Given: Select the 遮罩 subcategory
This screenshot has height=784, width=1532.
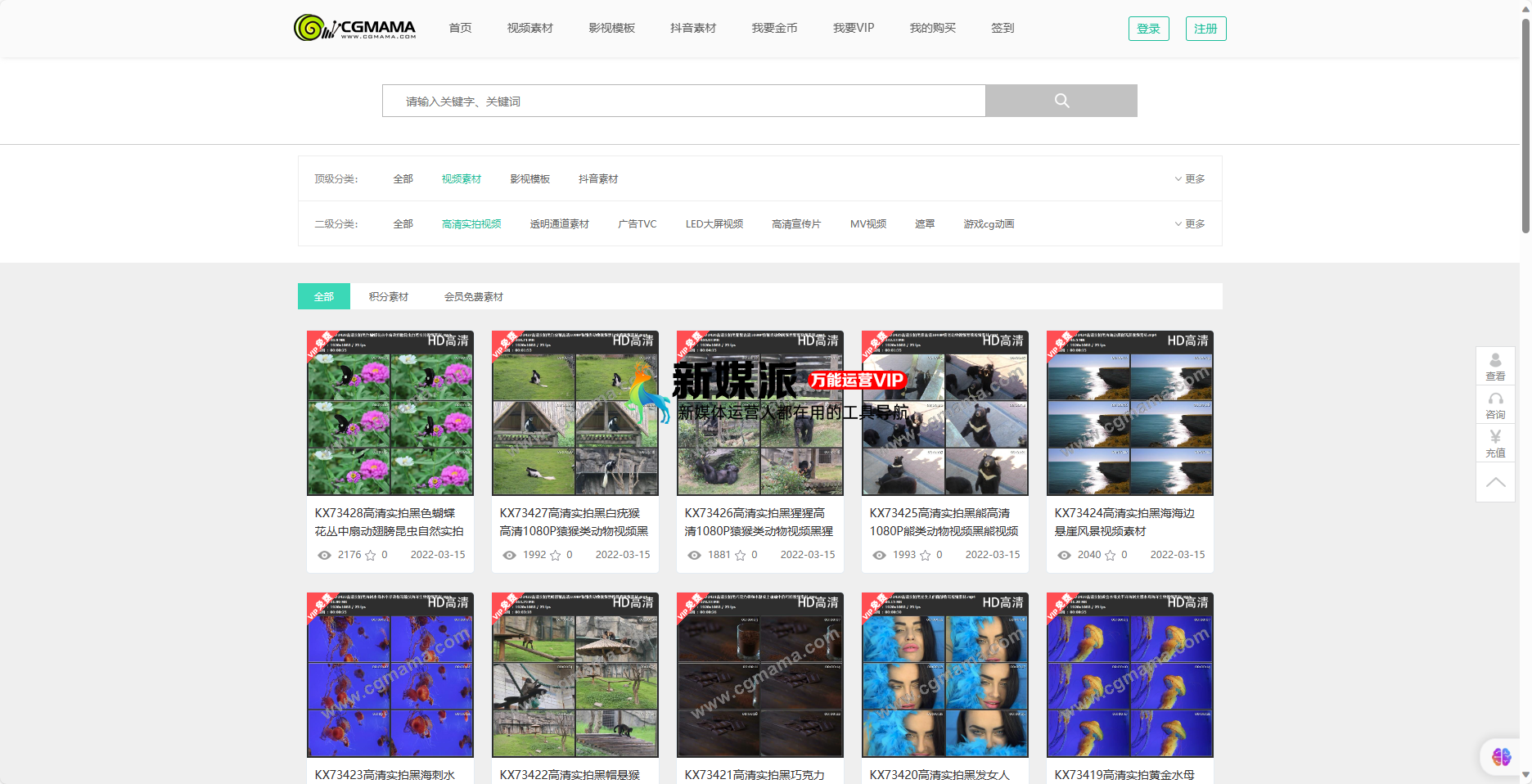Looking at the screenshot, I should (925, 223).
